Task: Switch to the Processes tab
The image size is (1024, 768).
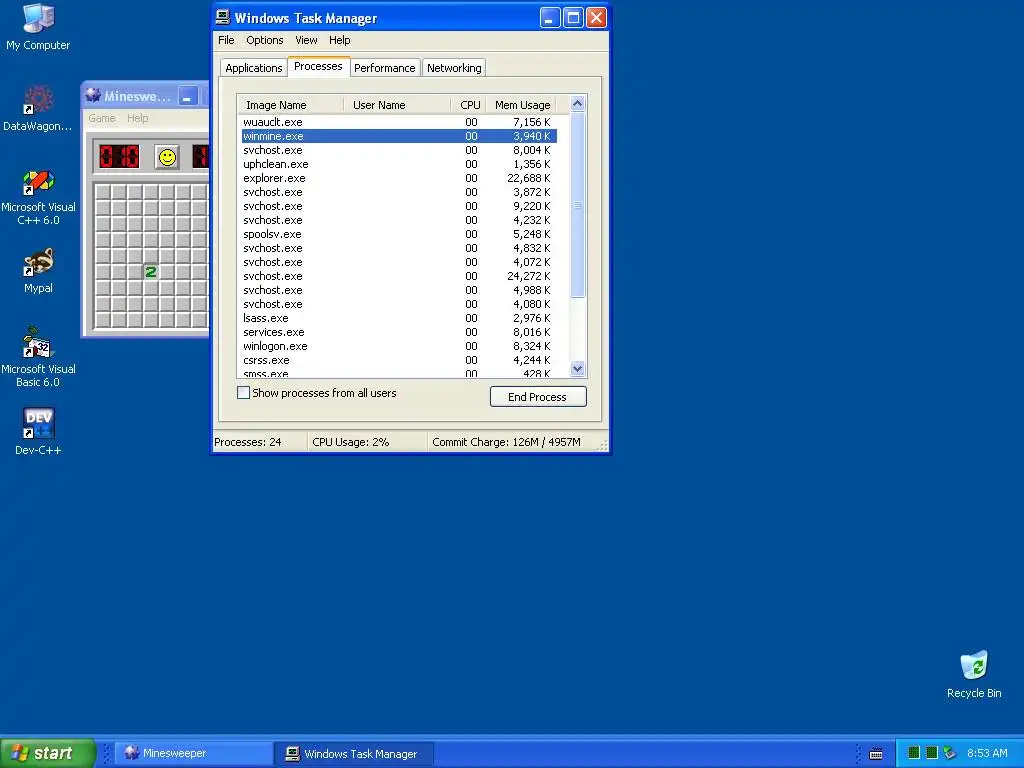Action: (x=318, y=66)
